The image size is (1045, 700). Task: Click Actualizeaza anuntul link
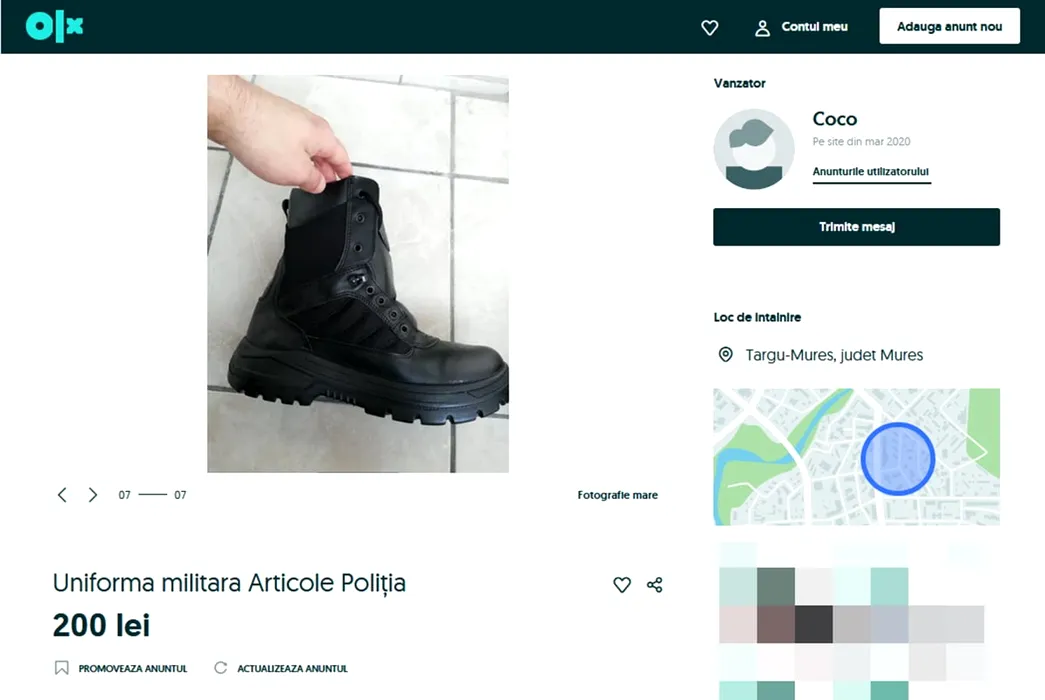[x=293, y=668]
